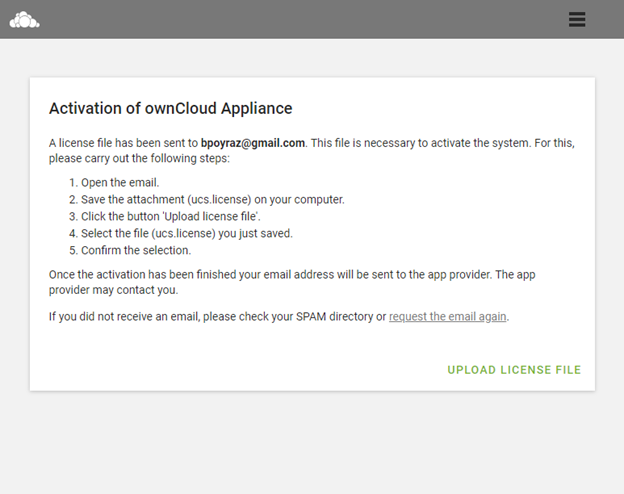This screenshot has height=494, width=624.
Task: Click the 'Once the activation has been finished' paragraph
Action: click(292, 282)
